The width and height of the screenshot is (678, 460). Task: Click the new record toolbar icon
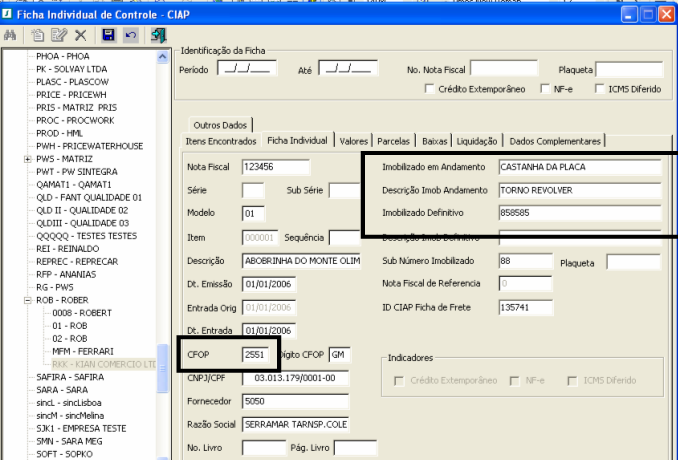(36, 35)
